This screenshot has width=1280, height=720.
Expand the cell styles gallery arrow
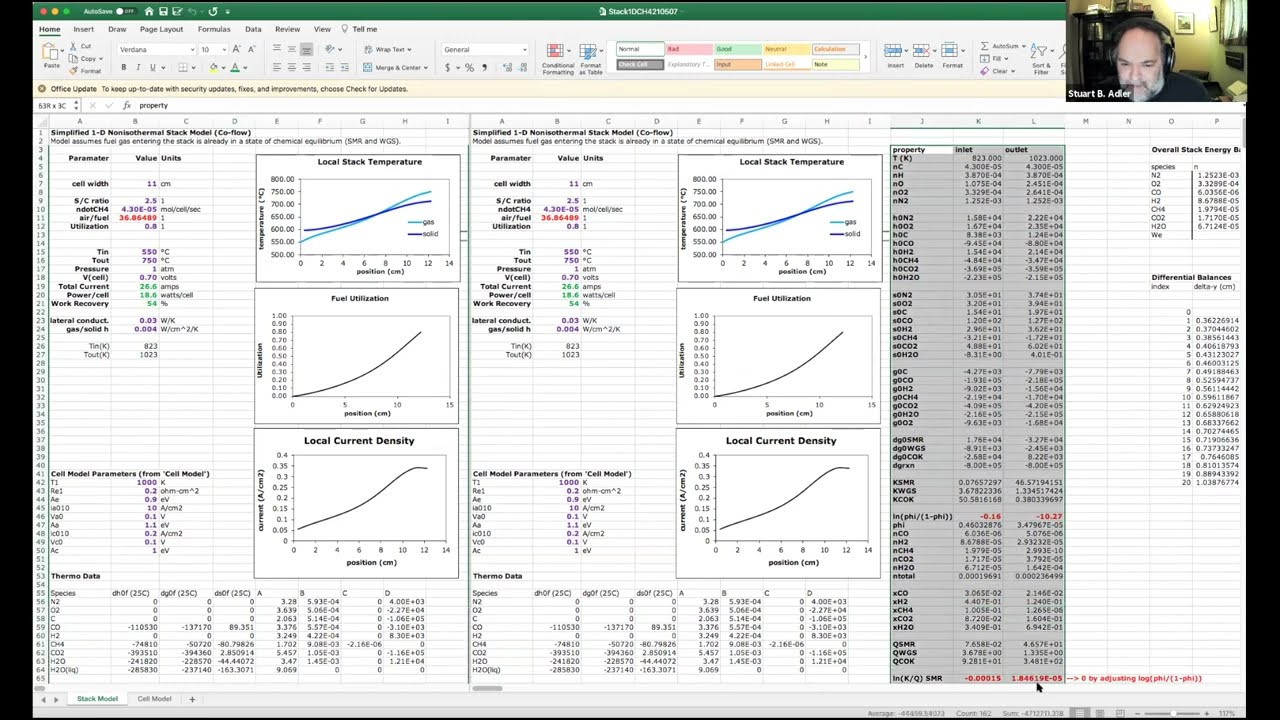[x=868, y=57]
